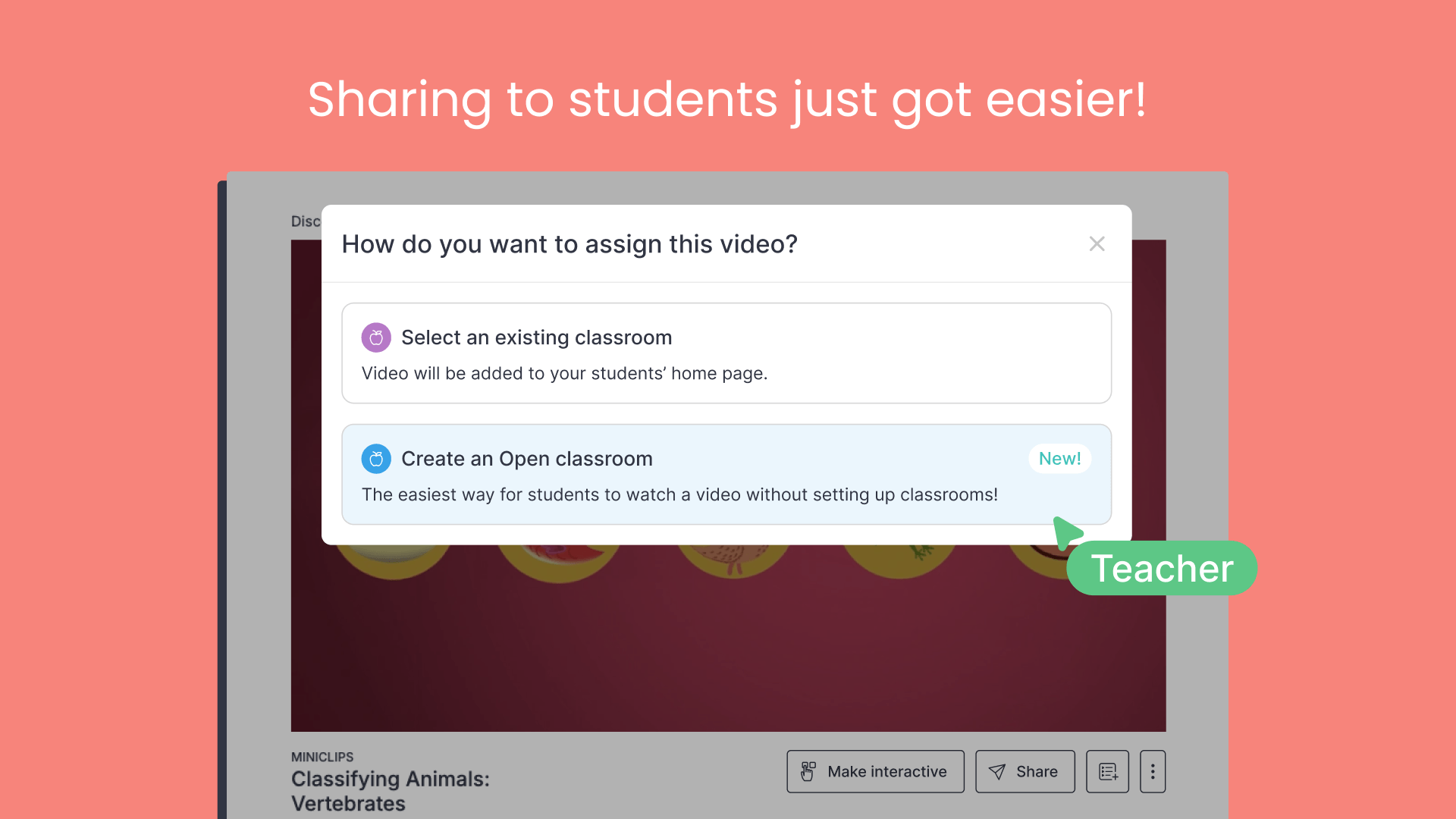Viewport: 1456px width, 819px height.
Task: Click the MINICLIPS category label
Action: pos(322,757)
